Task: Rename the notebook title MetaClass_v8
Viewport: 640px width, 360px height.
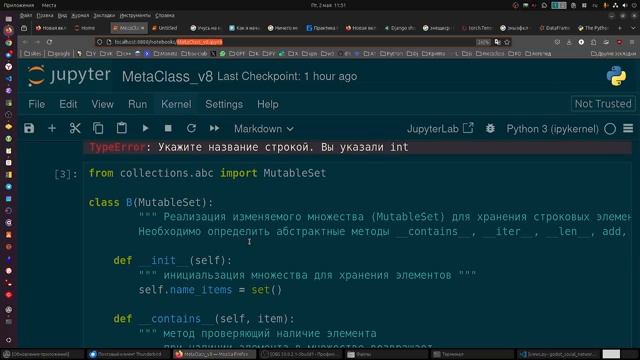Action: click(x=167, y=76)
